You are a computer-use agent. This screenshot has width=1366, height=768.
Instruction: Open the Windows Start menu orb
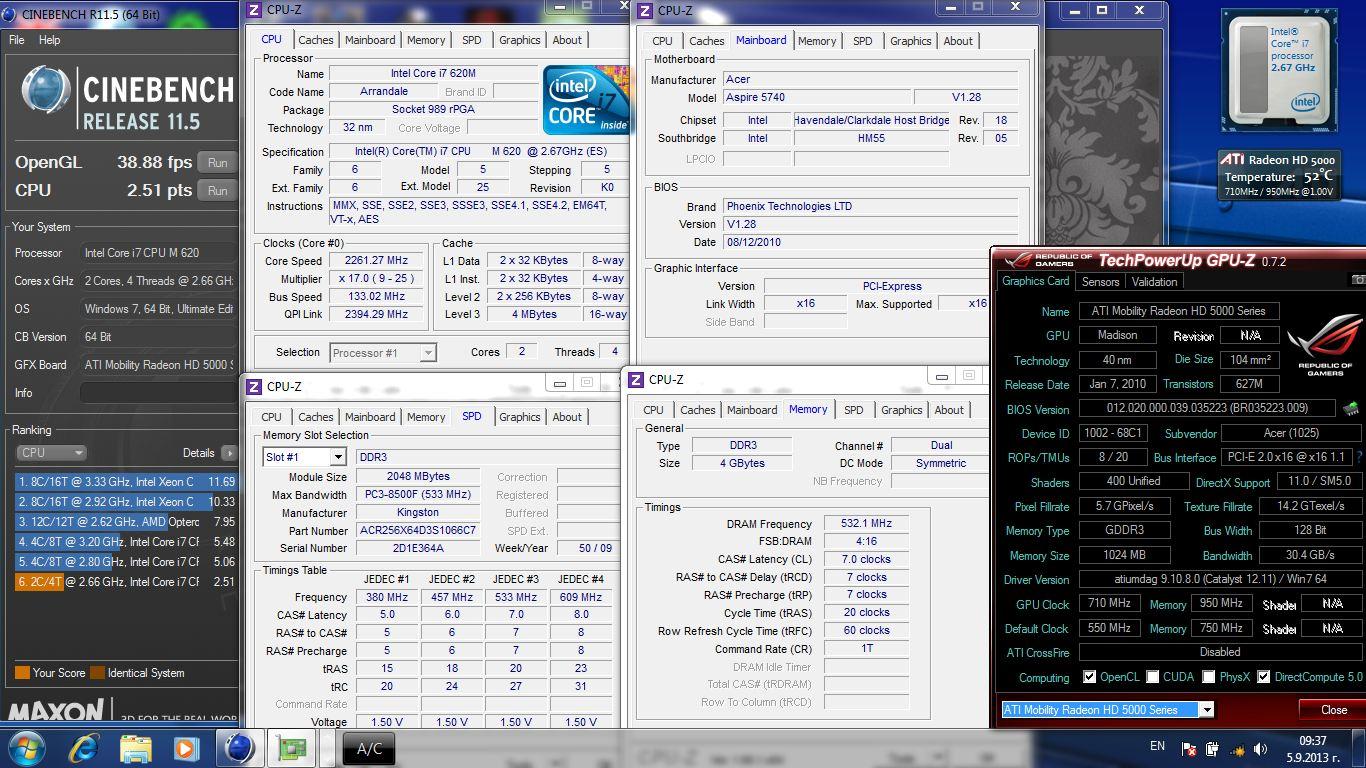pyautogui.click(x=25, y=747)
